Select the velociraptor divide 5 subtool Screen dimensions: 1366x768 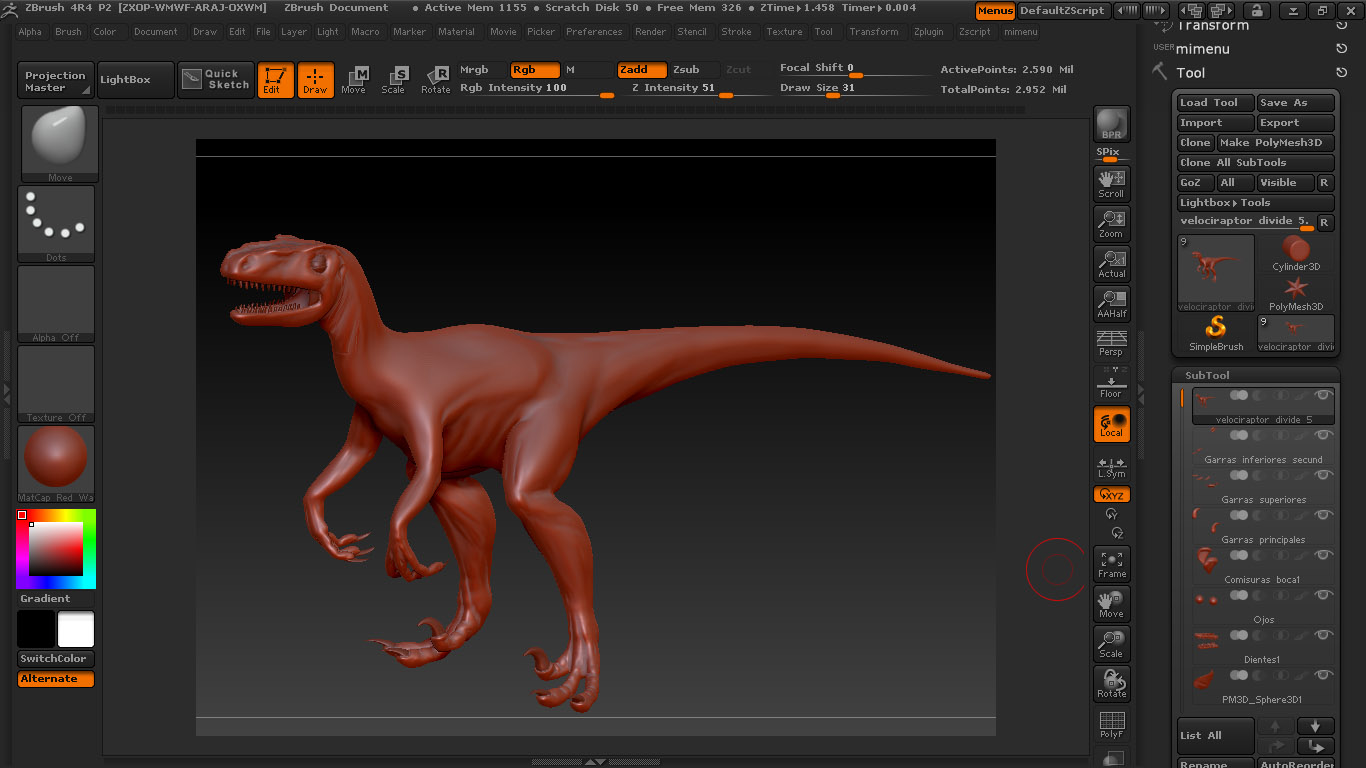[x=1263, y=406]
